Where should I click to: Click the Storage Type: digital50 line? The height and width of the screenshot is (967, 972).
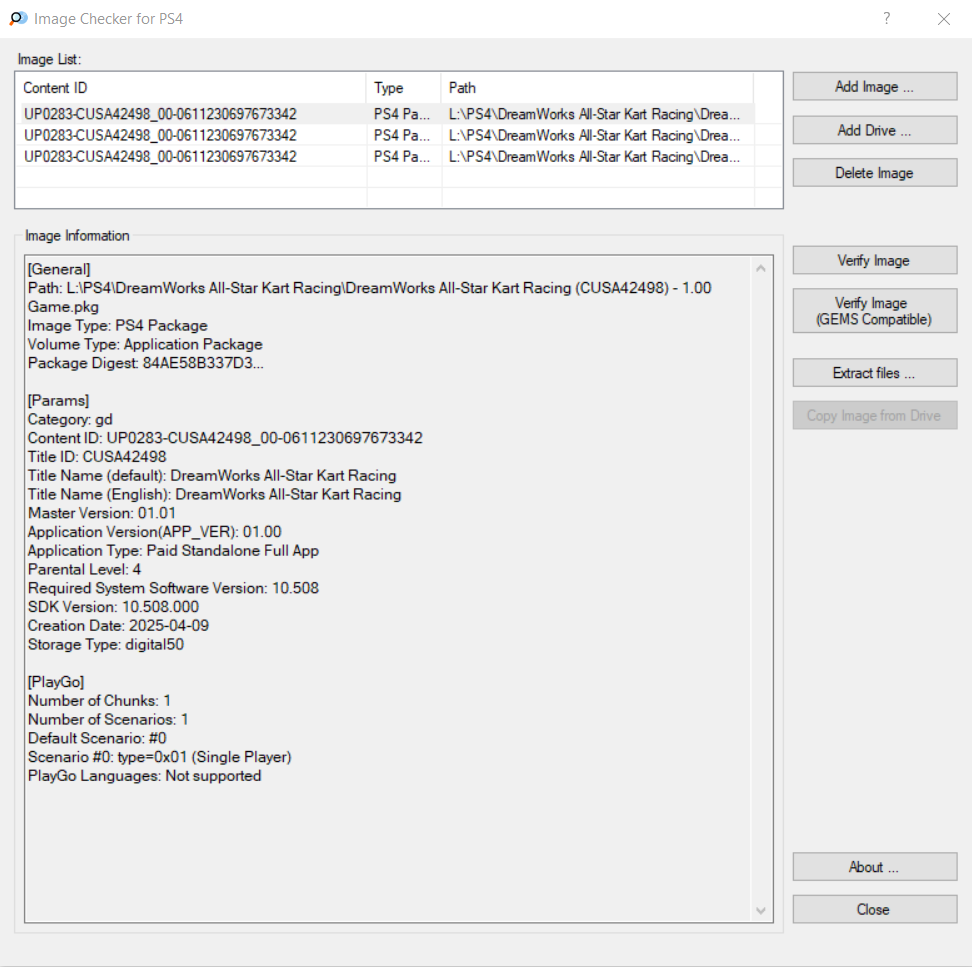[x=106, y=645]
